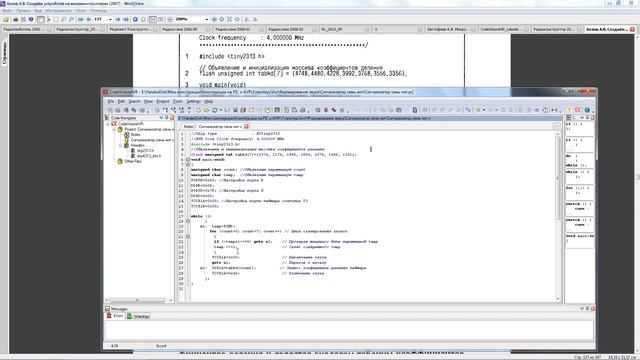Click the green refresh arrows toolbar icon

click(214, 110)
